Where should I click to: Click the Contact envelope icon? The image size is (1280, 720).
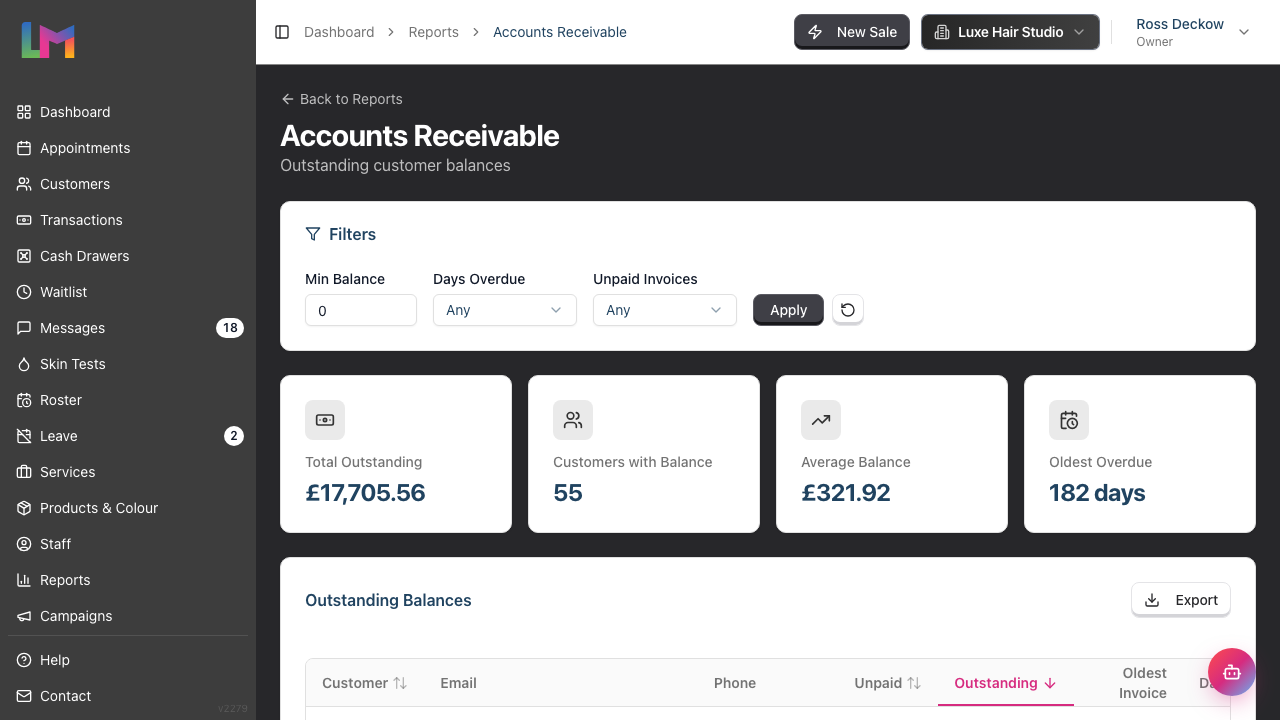(24, 696)
